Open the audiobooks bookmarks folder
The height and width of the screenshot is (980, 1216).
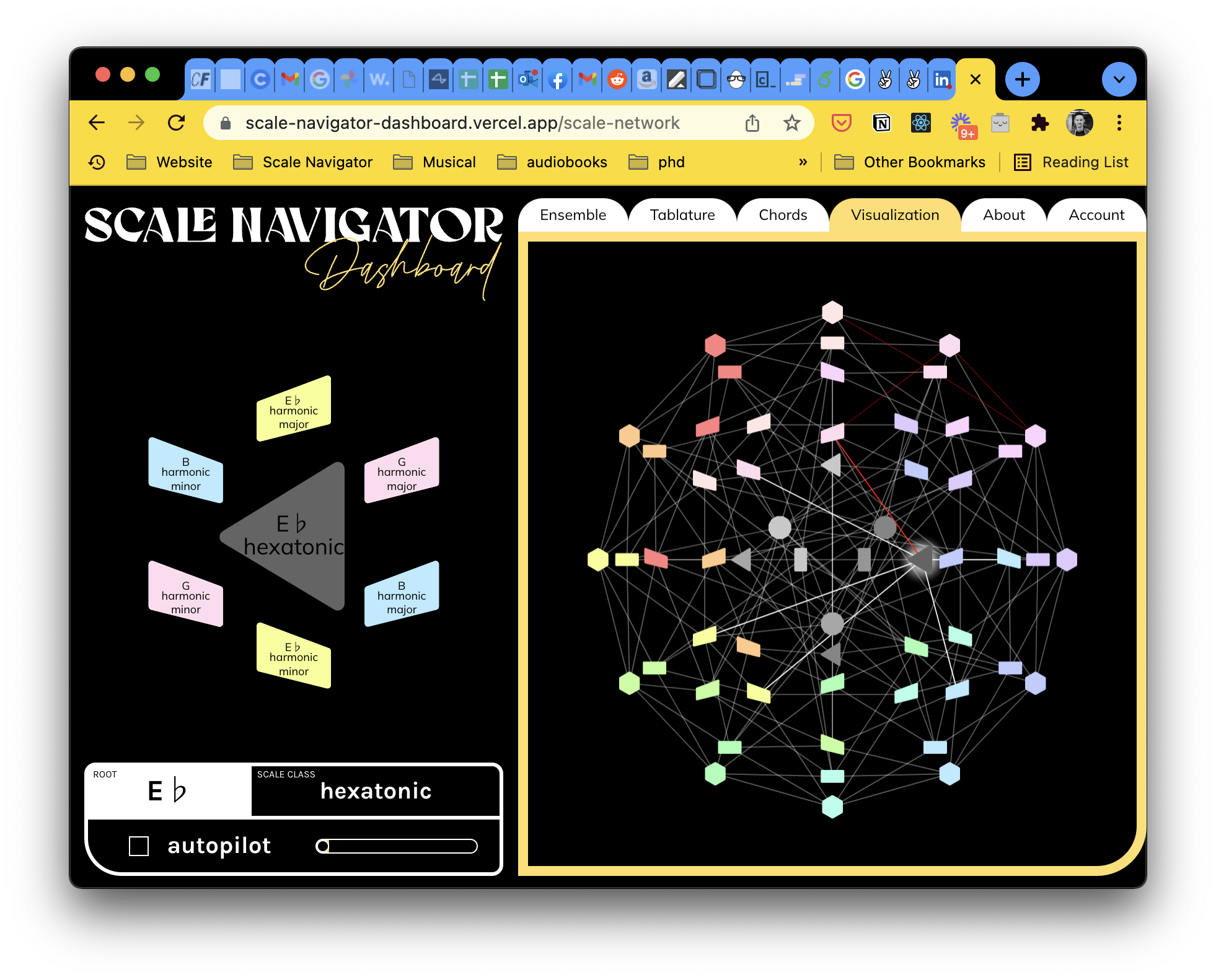(552, 162)
